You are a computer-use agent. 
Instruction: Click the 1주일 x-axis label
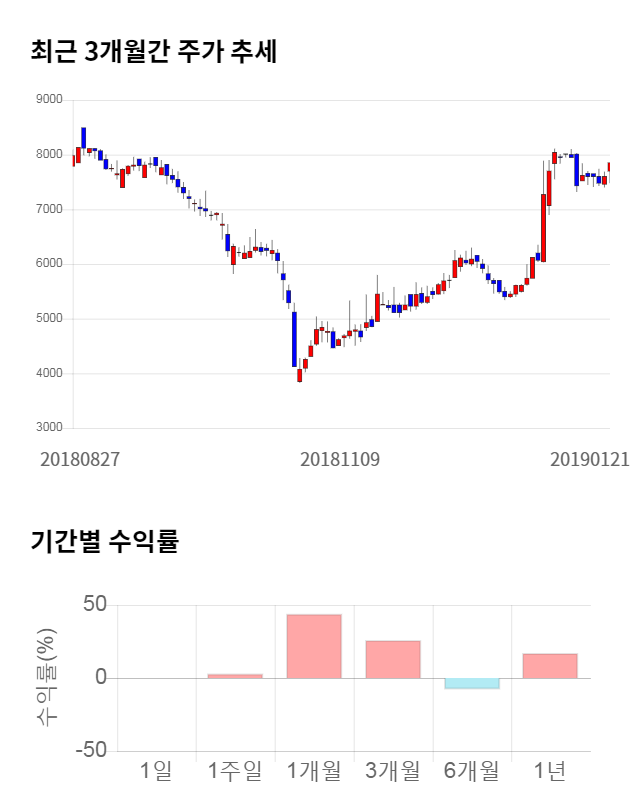point(235,772)
